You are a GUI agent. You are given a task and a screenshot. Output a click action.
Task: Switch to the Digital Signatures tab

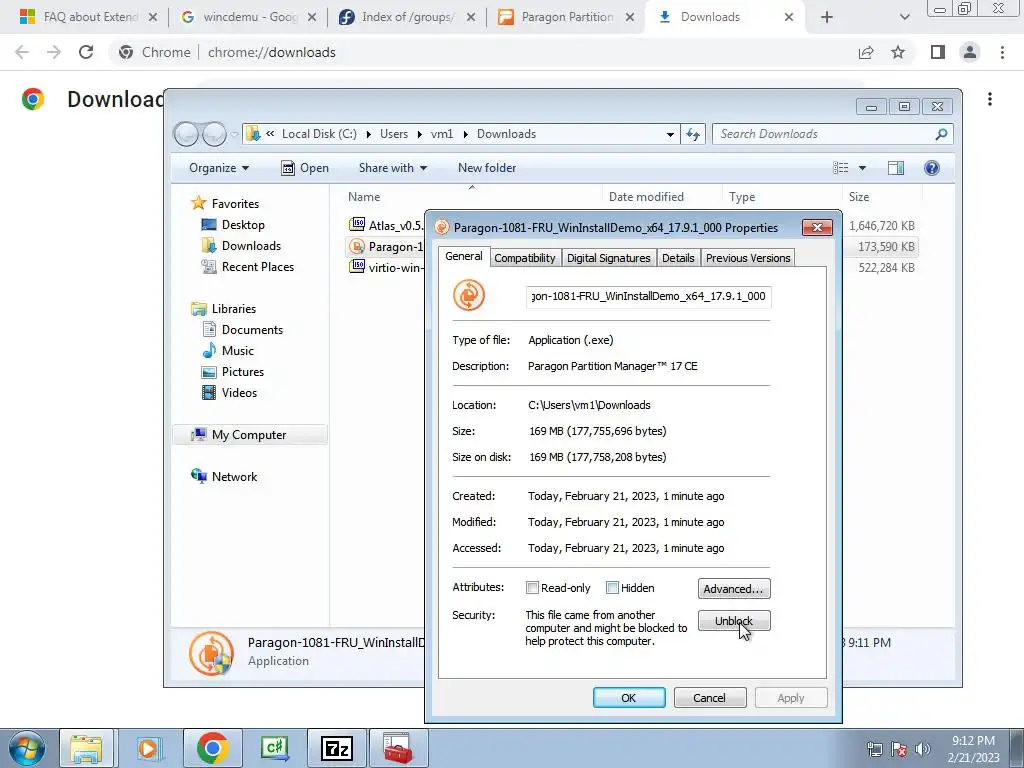click(608, 258)
